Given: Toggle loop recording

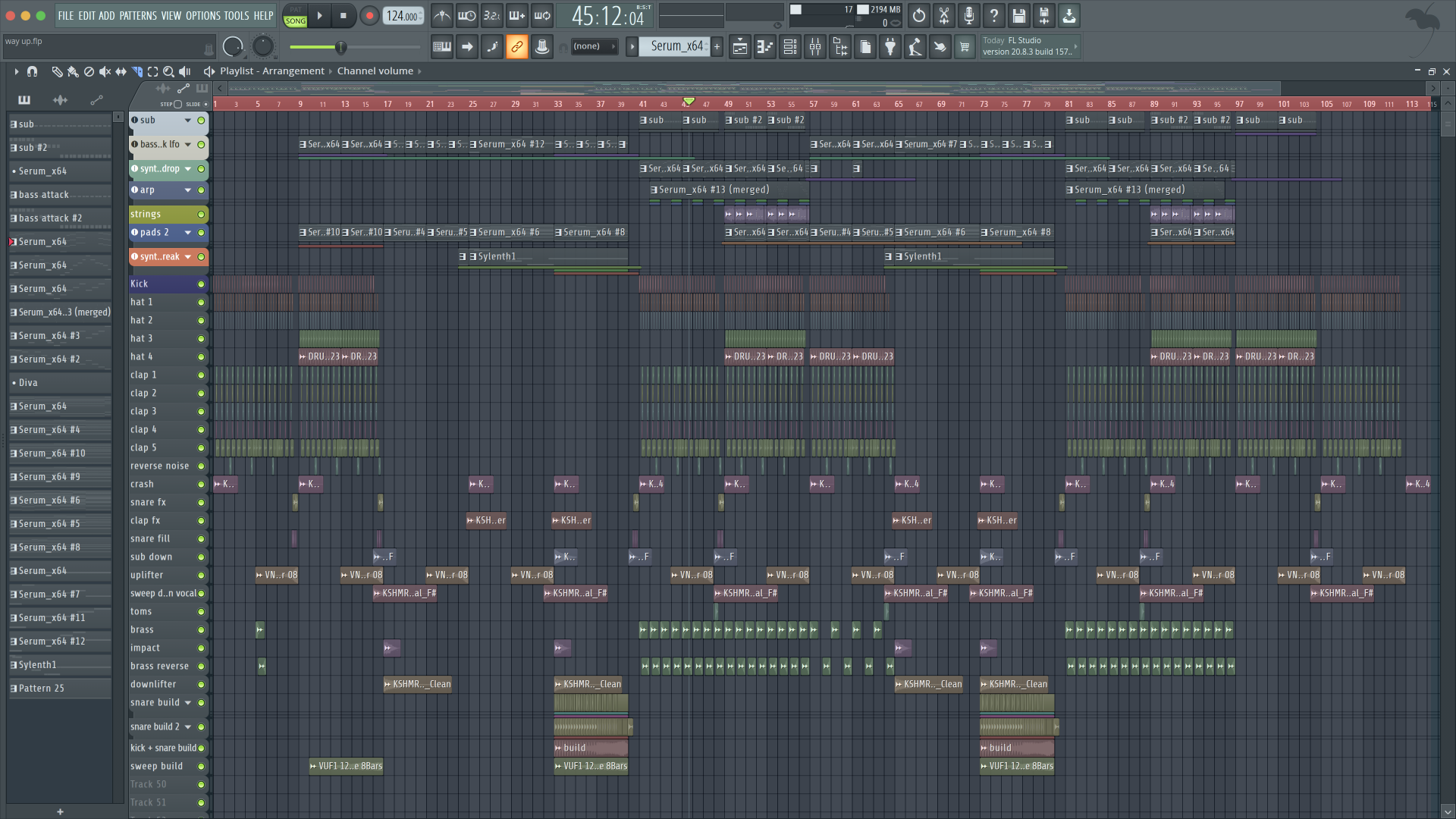Looking at the screenshot, I should coord(542,15).
